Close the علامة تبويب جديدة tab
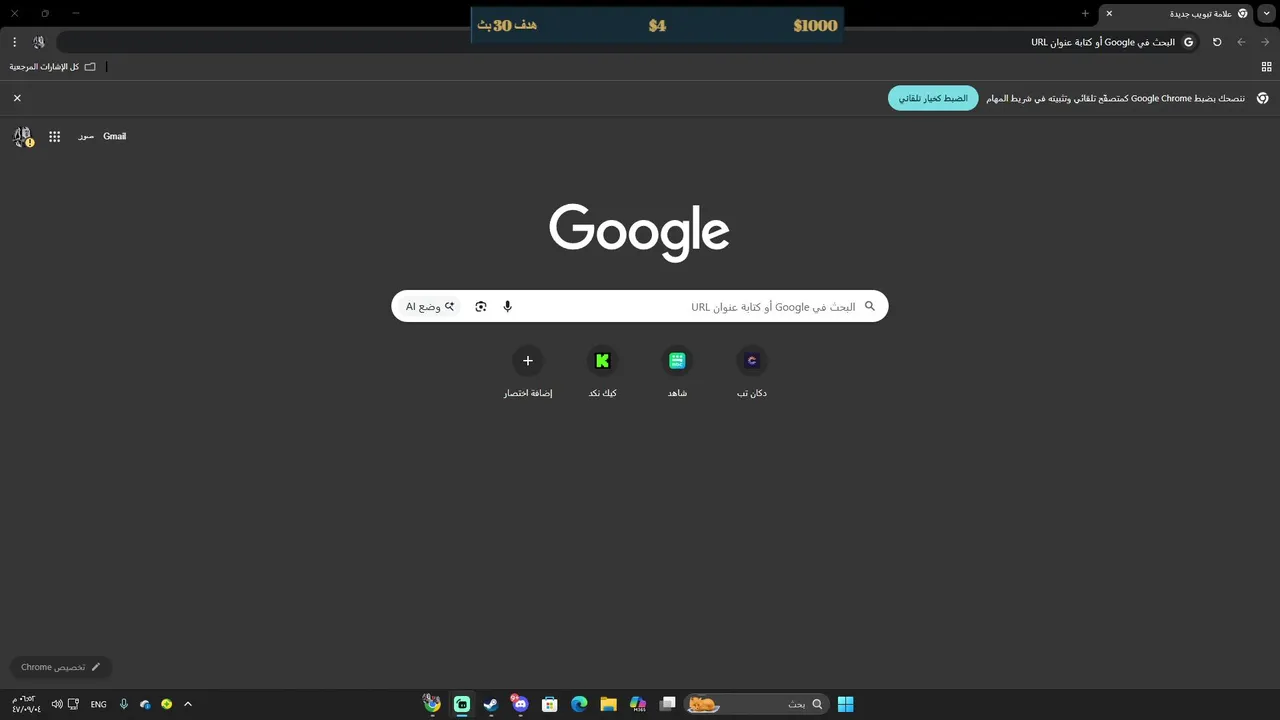The height and width of the screenshot is (720, 1280). (1109, 14)
